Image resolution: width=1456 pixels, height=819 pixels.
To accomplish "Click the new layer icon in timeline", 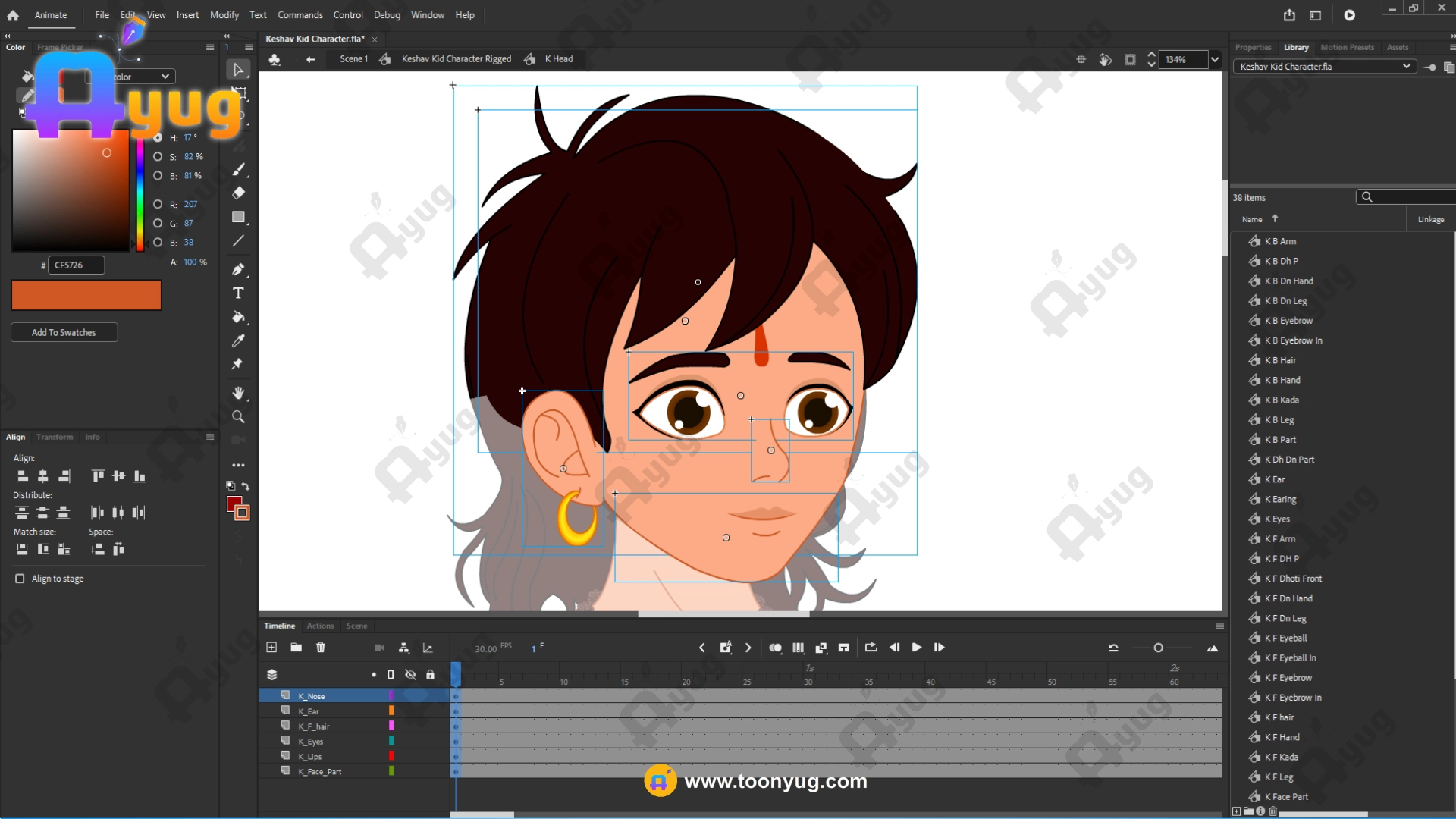I will coord(271,648).
